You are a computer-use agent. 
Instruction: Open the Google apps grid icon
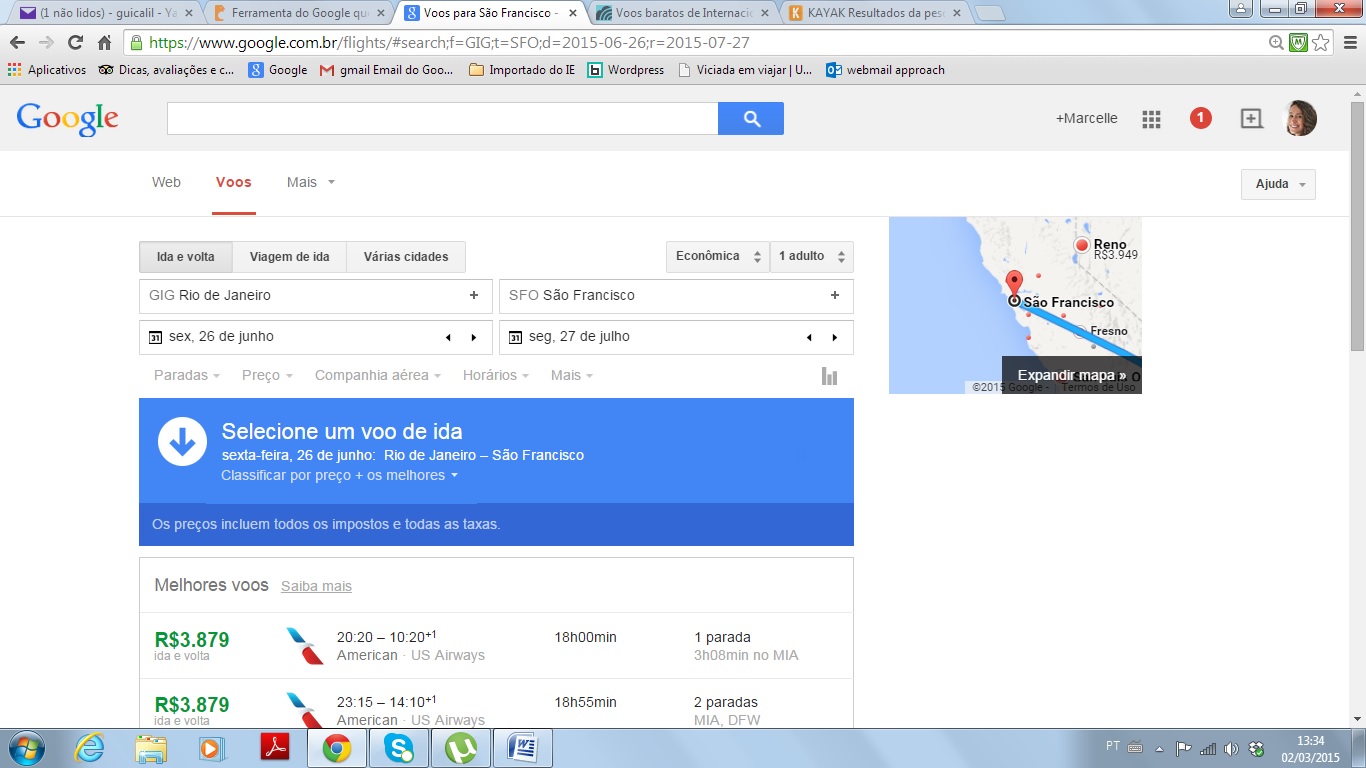(x=1151, y=119)
